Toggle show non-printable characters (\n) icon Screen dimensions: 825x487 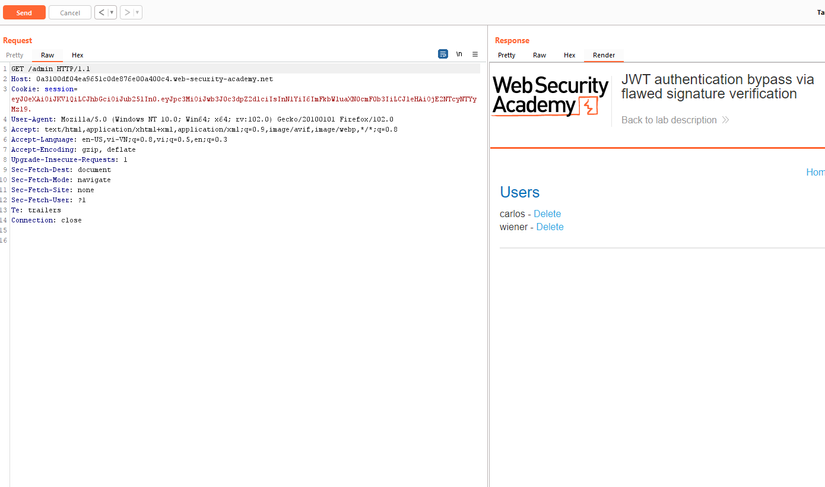[x=459, y=54]
